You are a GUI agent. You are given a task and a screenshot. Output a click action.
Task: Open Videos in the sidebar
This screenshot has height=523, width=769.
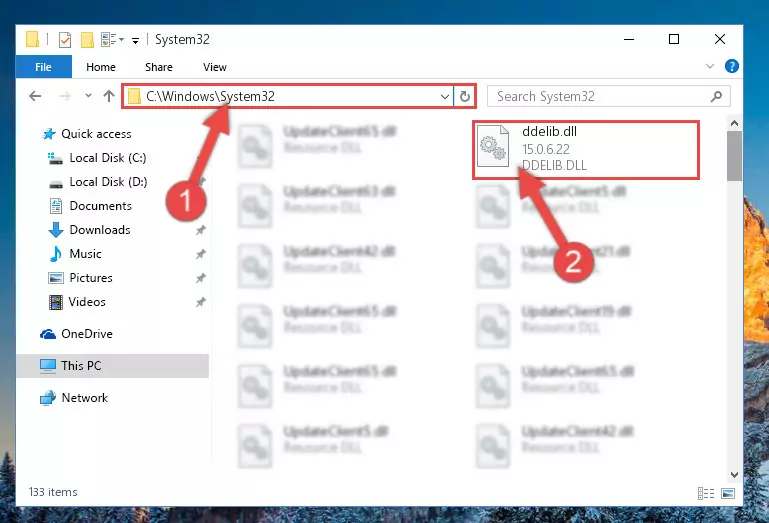(x=87, y=302)
